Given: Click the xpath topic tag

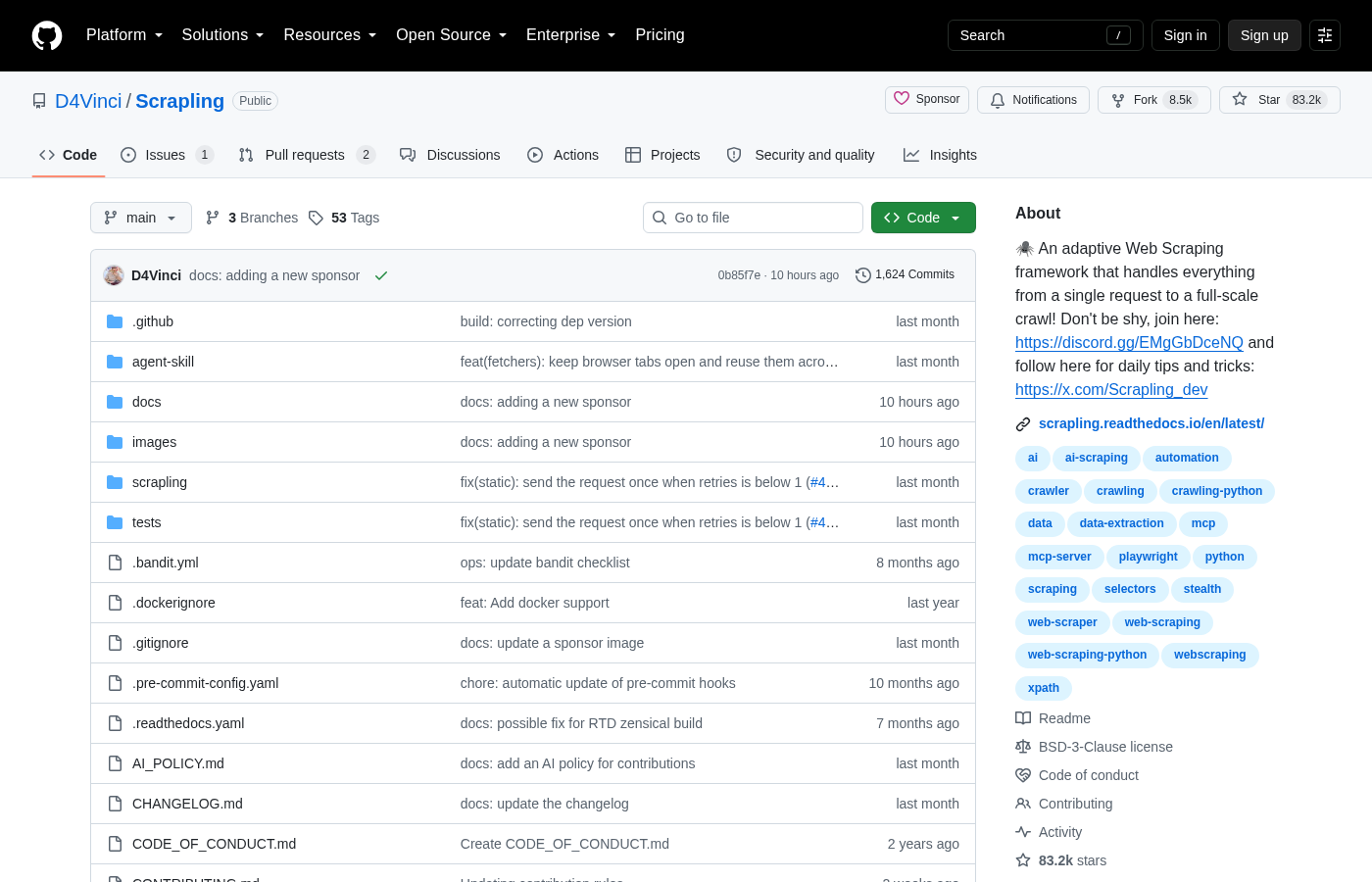Looking at the screenshot, I should [x=1044, y=688].
